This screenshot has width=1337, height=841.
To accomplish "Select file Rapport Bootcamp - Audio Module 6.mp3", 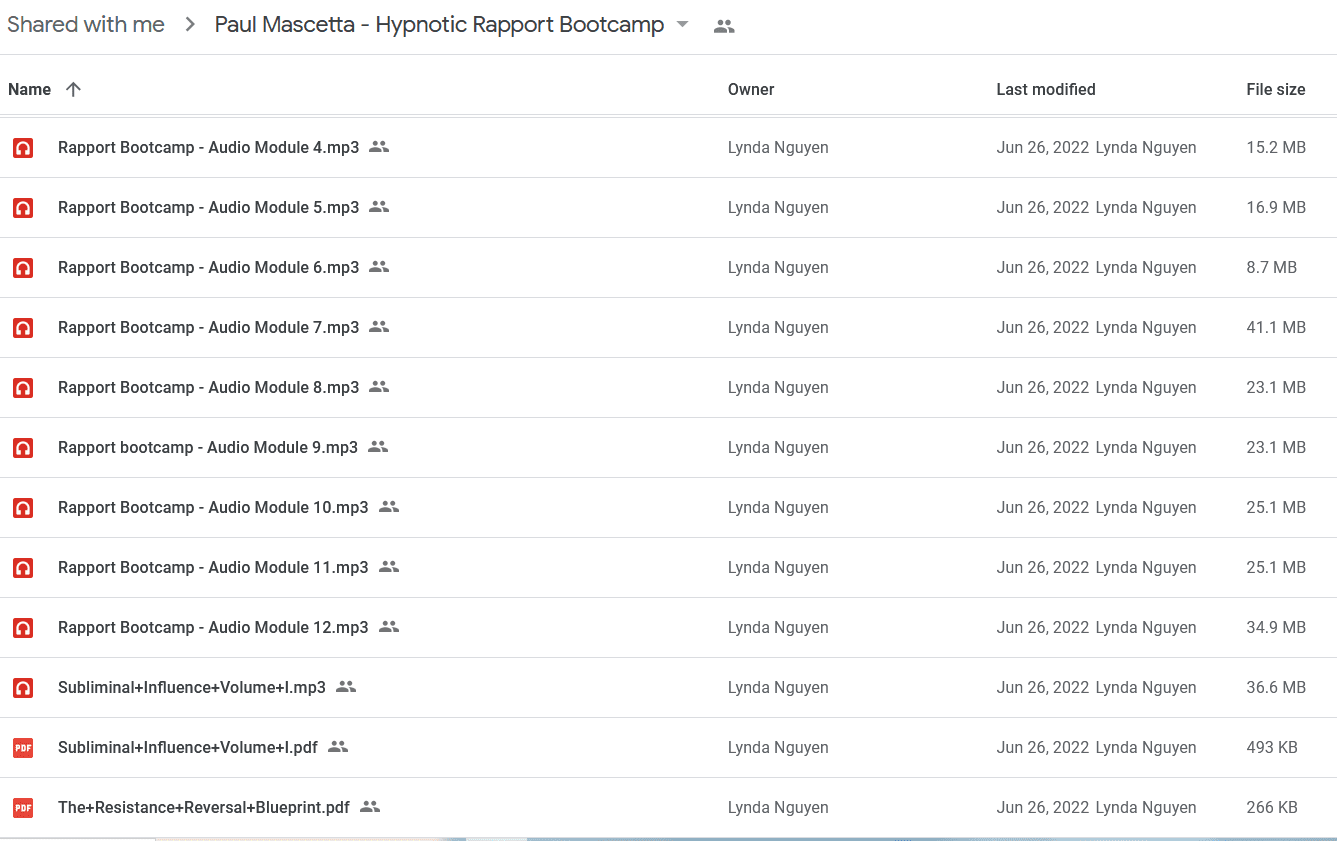I will point(208,267).
